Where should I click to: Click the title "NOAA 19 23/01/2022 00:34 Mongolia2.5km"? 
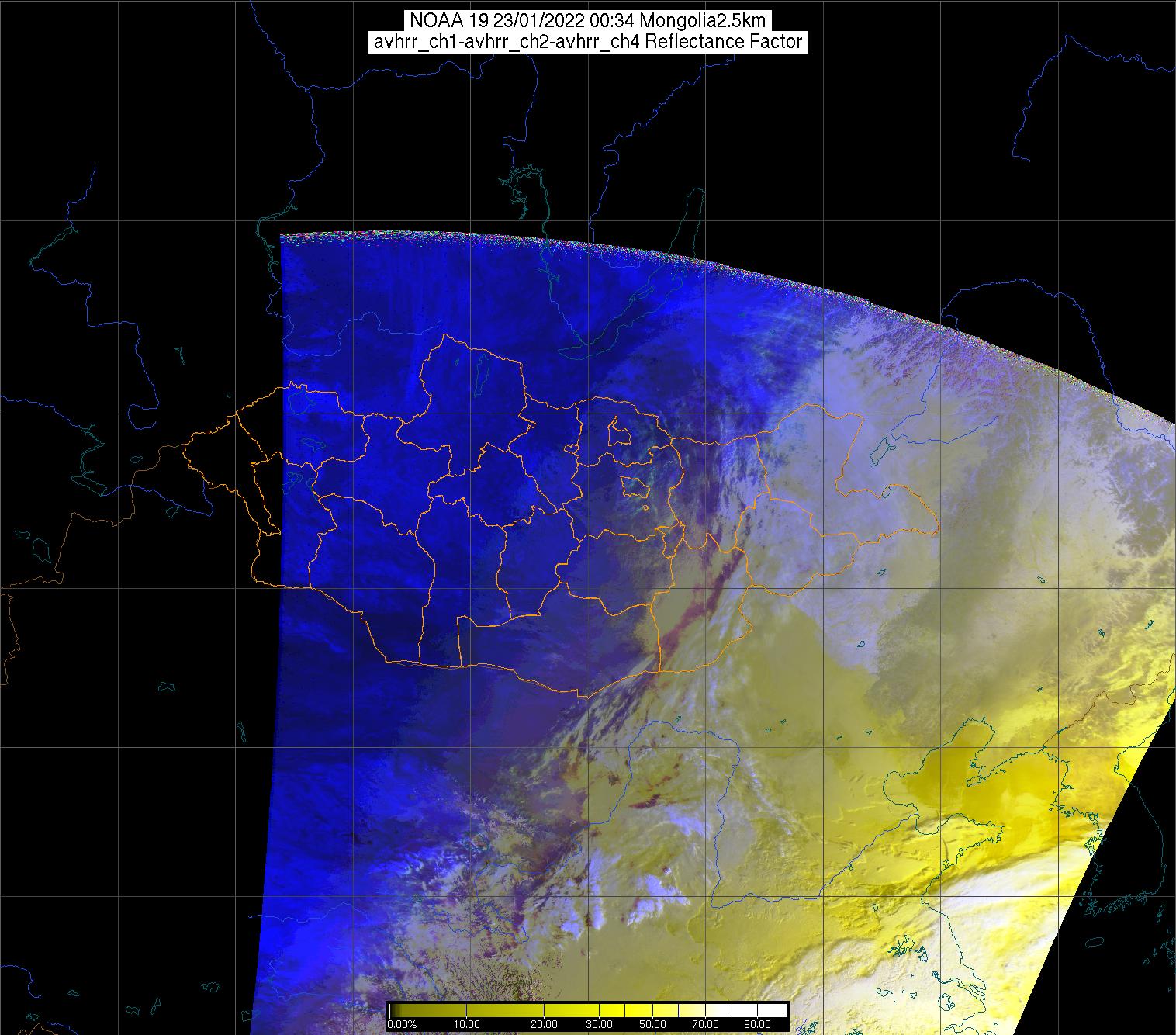pyautogui.click(x=588, y=20)
